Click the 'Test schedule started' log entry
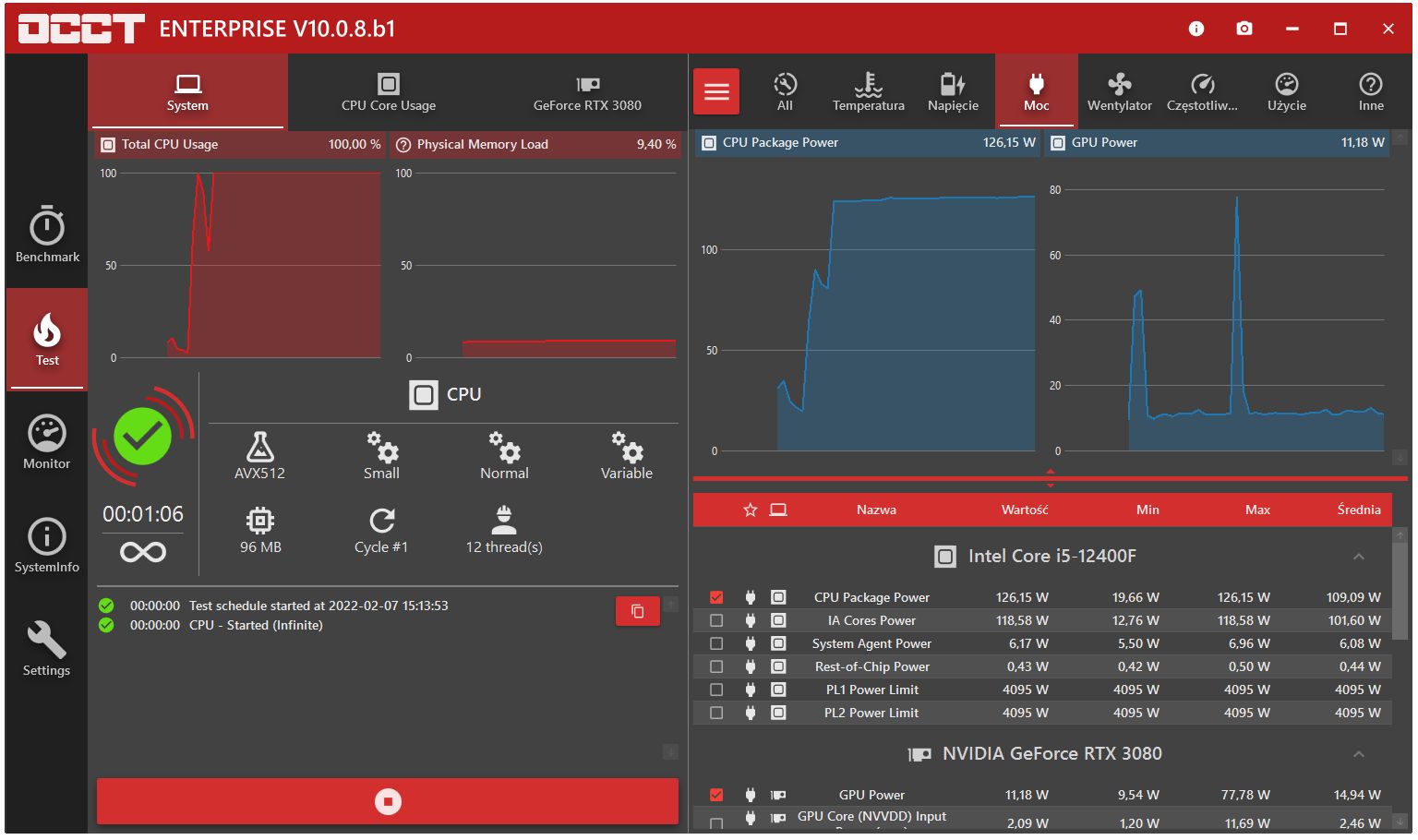Image resolution: width=1418 pixels, height=840 pixels. (x=318, y=606)
